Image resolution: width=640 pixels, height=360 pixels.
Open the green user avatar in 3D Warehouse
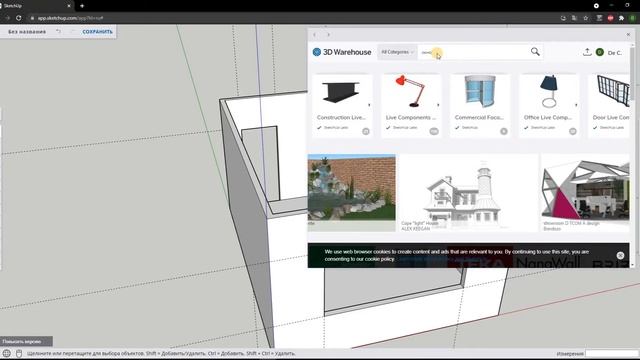point(600,52)
